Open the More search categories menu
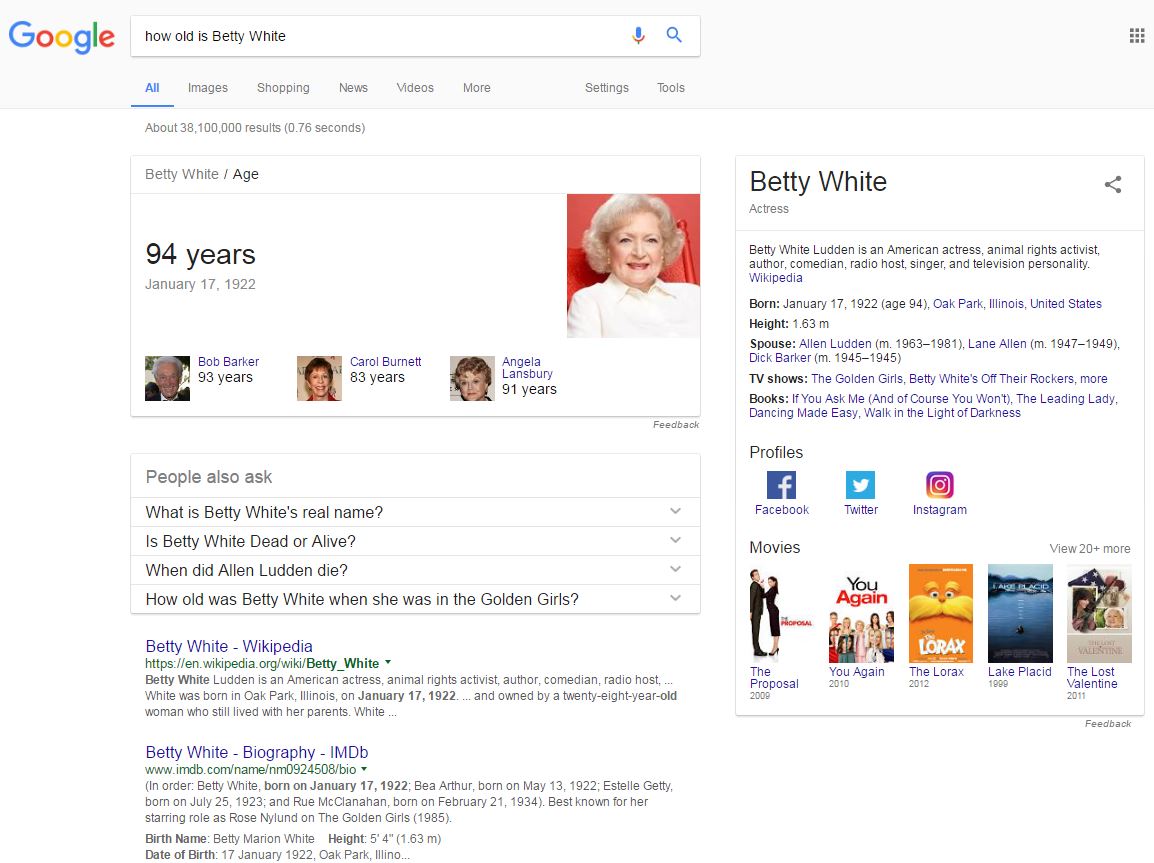Screen dimensions: 1154x863 (x=476, y=88)
